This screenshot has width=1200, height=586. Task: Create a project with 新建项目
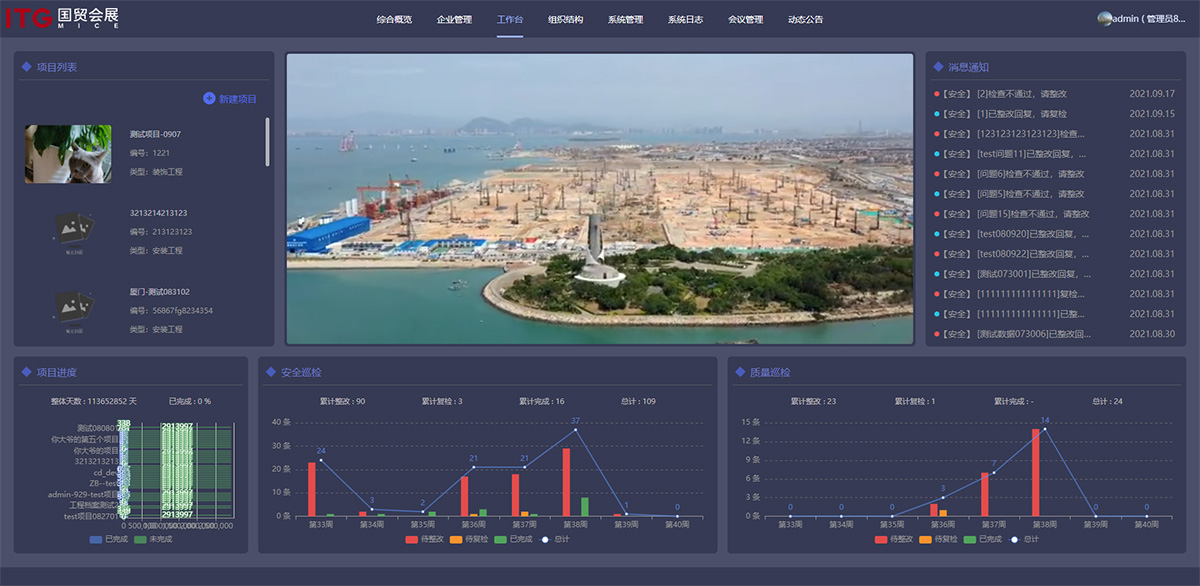[x=230, y=98]
